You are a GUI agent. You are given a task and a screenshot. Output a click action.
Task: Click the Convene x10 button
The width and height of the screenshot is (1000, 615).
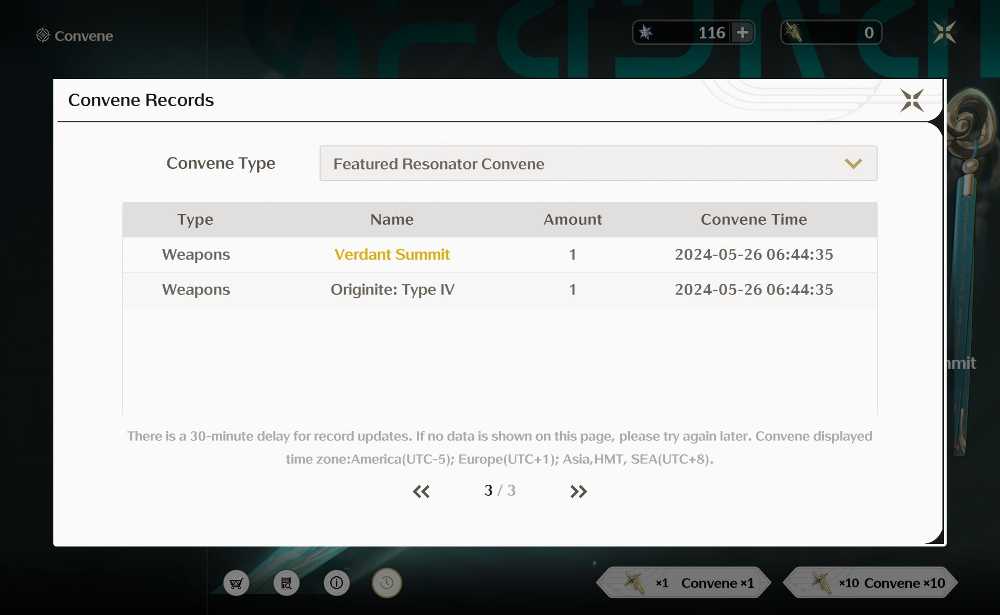pos(871,583)
